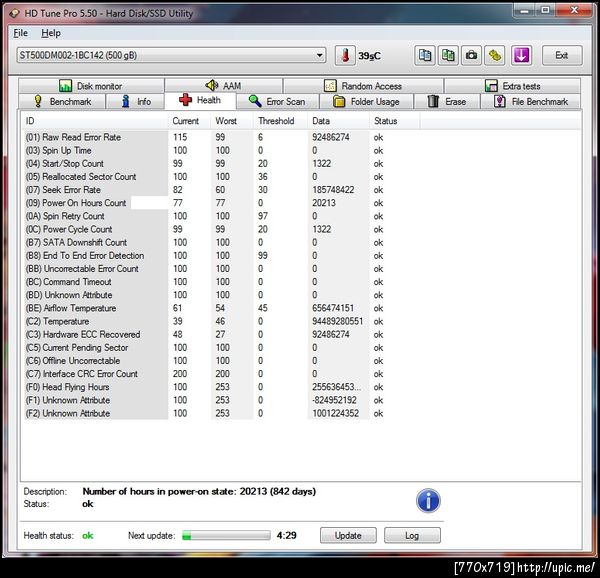
Task: Click the Status column header
Action: pyautogui.click(x=395, y=121)
